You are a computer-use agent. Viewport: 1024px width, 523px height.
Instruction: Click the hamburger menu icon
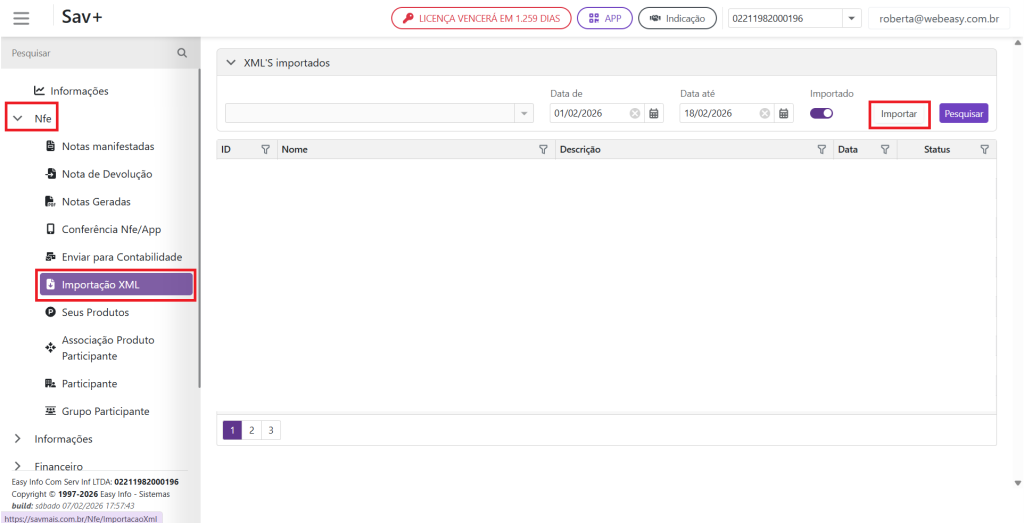pos(21,18)
